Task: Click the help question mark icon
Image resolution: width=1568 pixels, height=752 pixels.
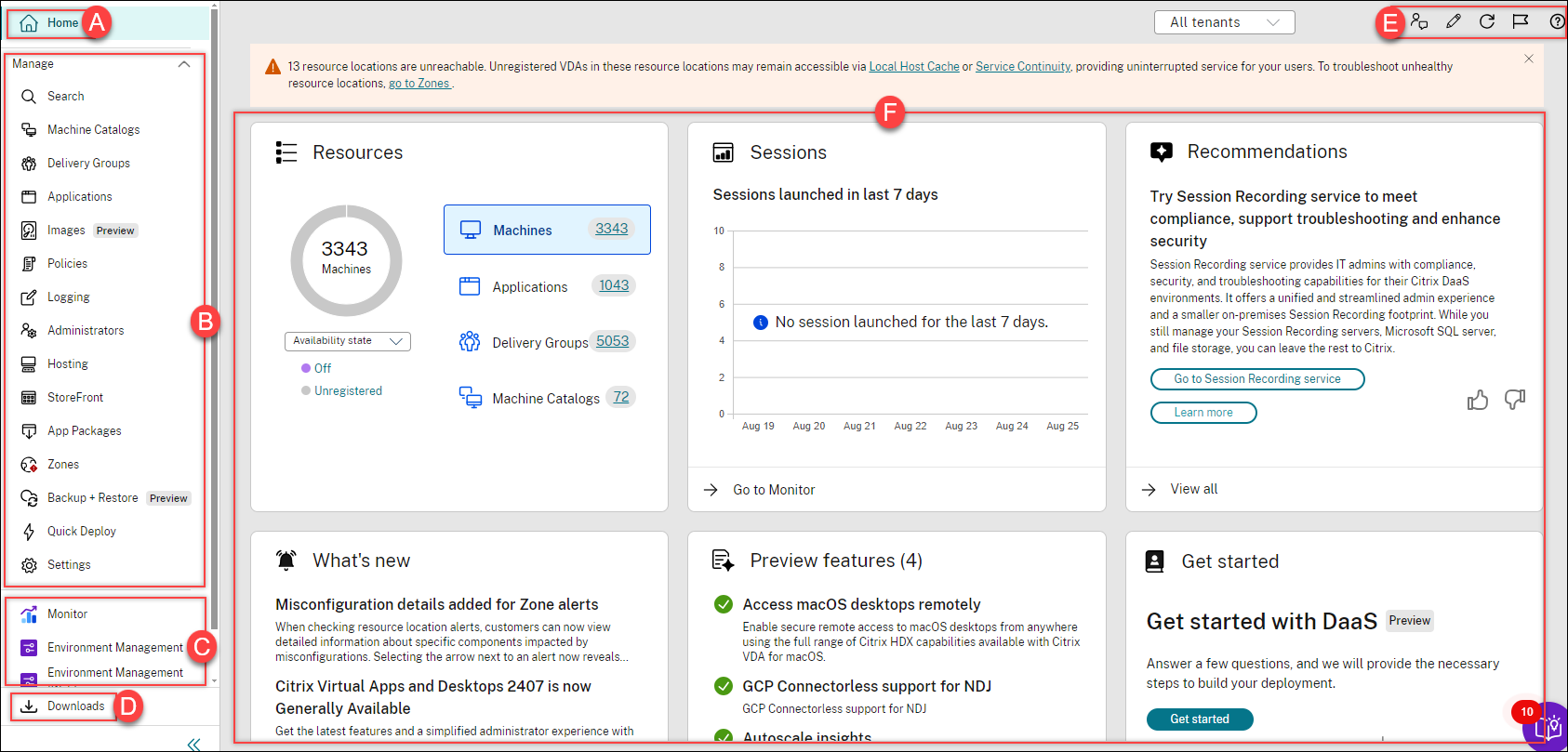Action: (1557, 21)
